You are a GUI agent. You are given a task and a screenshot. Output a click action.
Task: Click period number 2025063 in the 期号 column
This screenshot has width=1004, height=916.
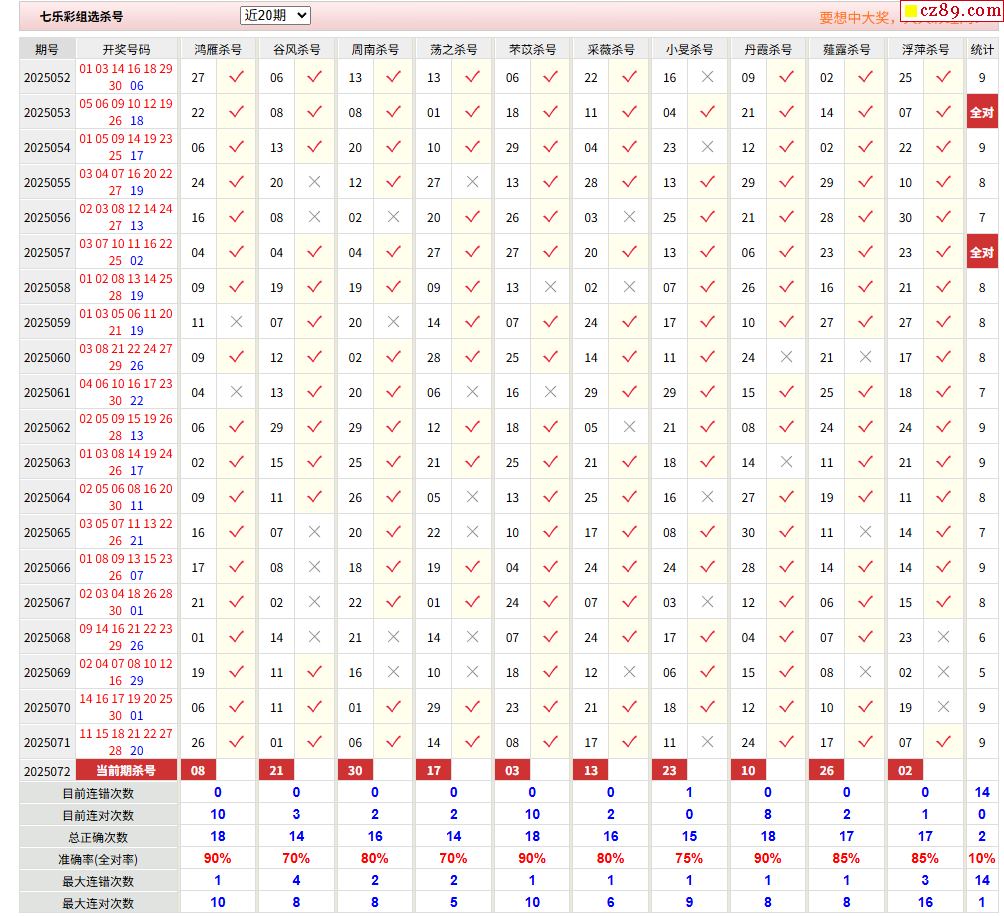[47, 463]
